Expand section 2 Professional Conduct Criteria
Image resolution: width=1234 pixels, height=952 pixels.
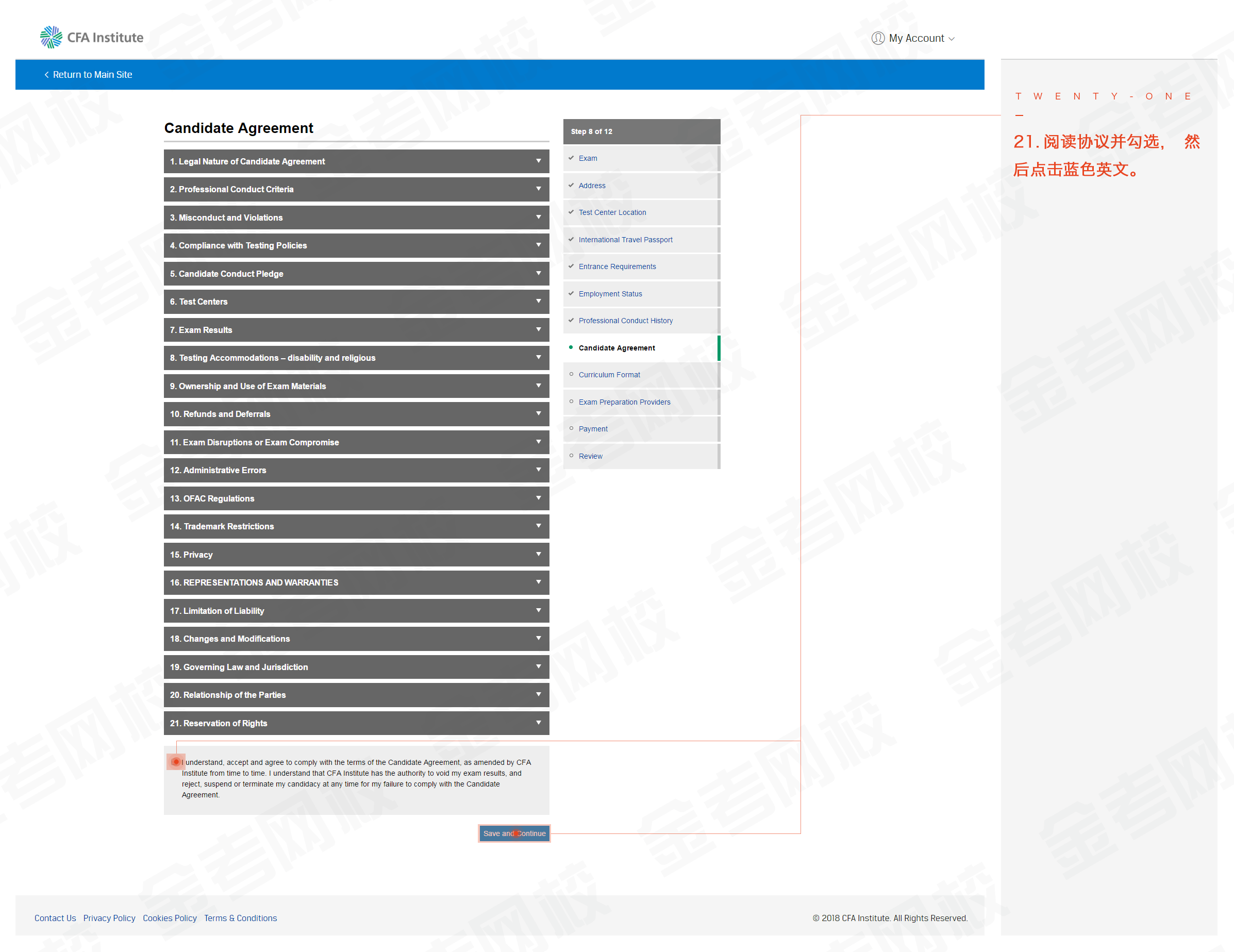[x=356, y=189]
